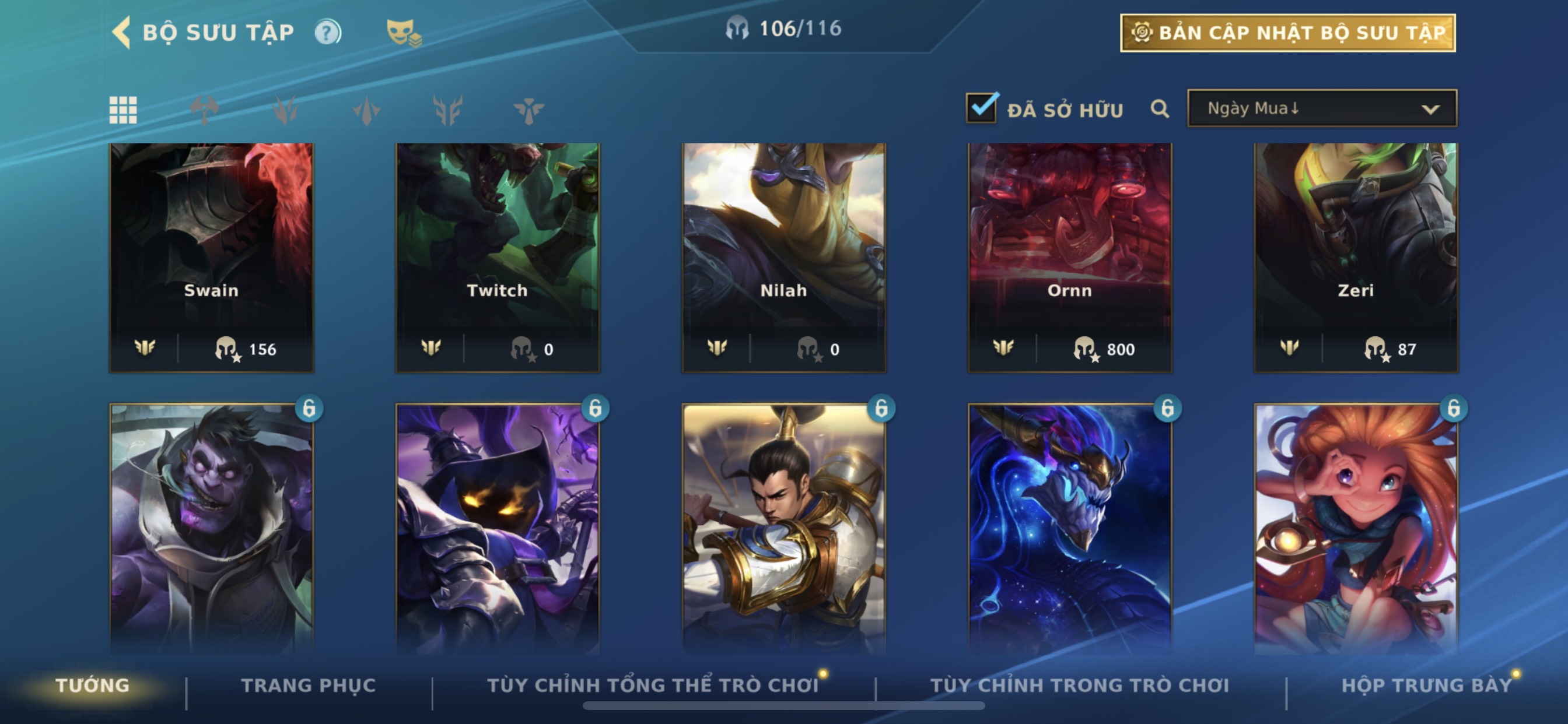
Task: Click Bản Cập Nhật Bộ Sưu Tập button
Action: point(1288,33)
